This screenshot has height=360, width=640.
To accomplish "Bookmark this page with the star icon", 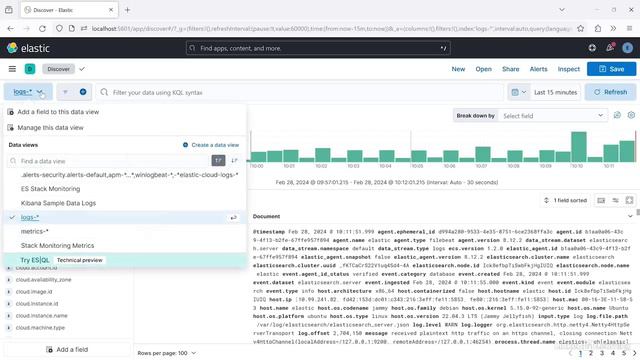I will [580, 29].
